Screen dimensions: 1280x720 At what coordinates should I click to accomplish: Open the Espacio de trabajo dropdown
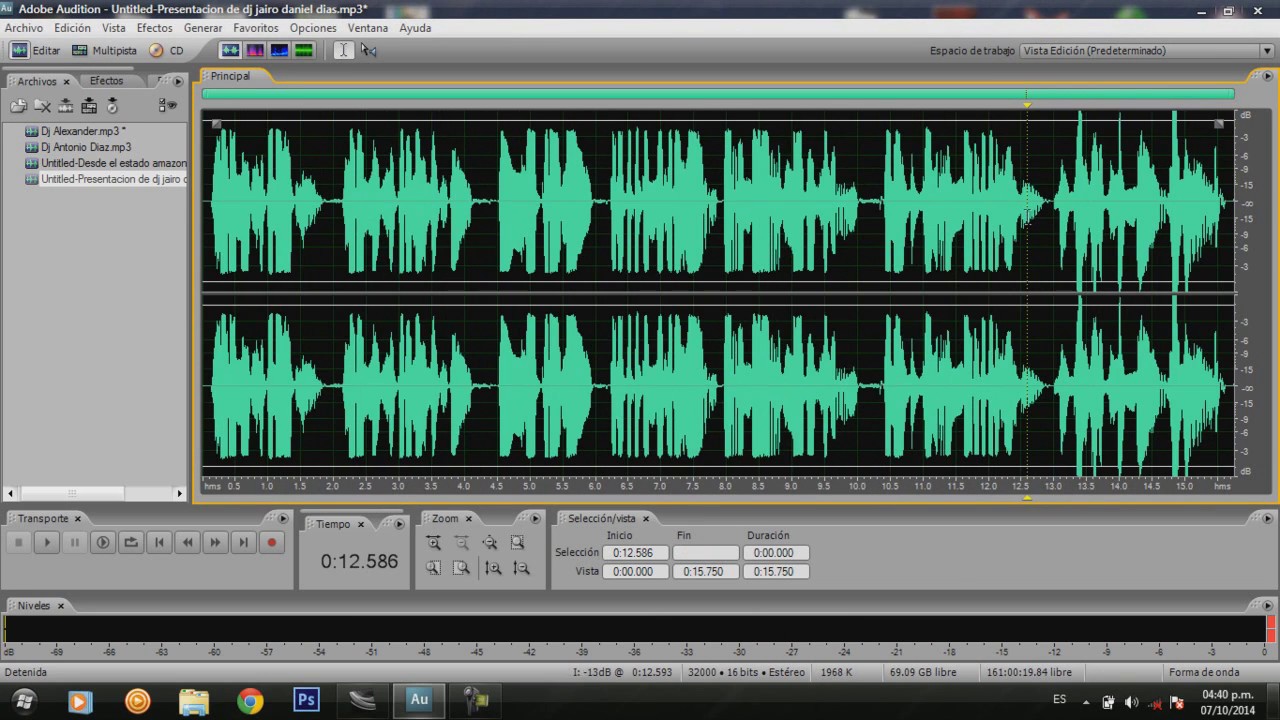(1146, 50)
